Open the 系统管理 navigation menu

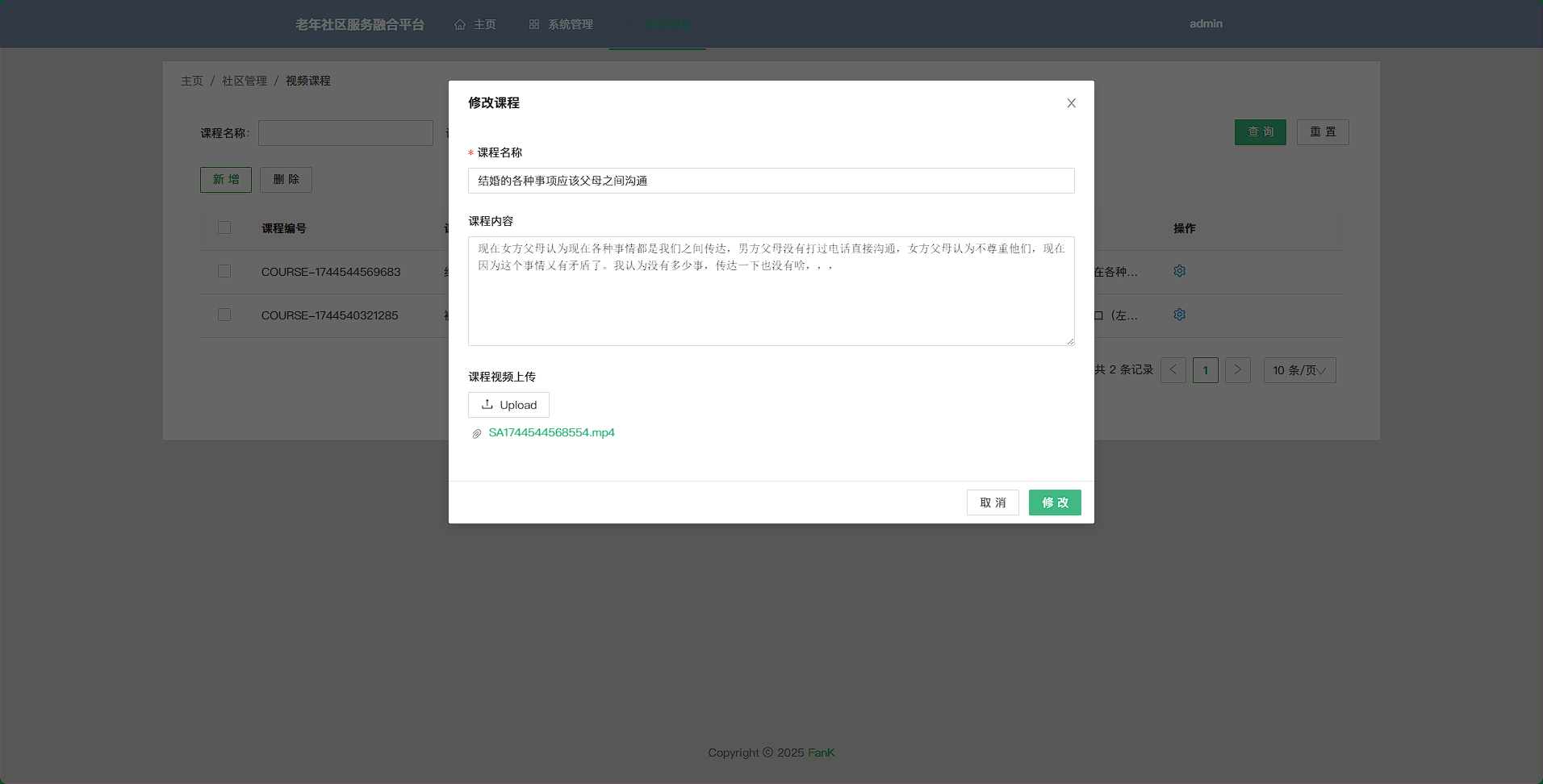tap(561, 24)
